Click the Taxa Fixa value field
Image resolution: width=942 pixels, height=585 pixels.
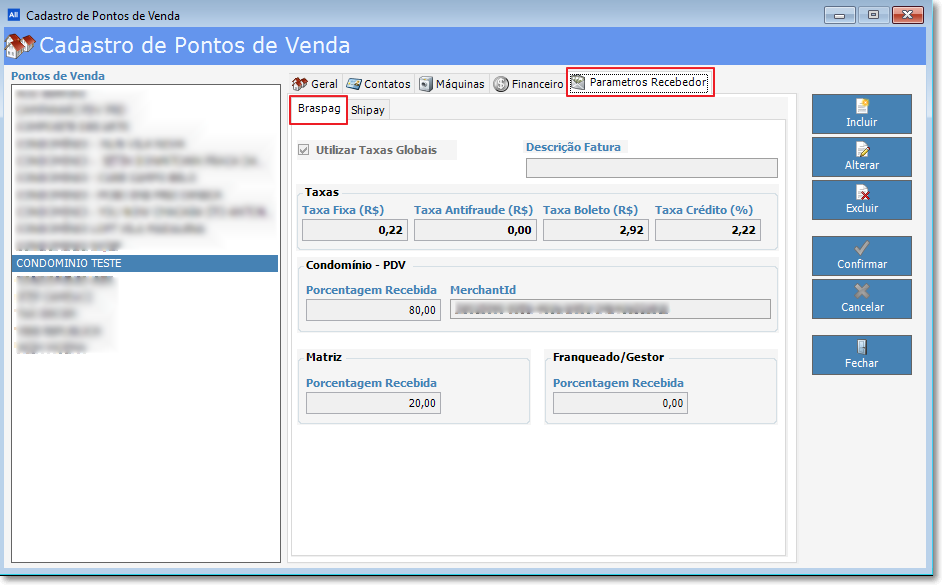point(355,230)
